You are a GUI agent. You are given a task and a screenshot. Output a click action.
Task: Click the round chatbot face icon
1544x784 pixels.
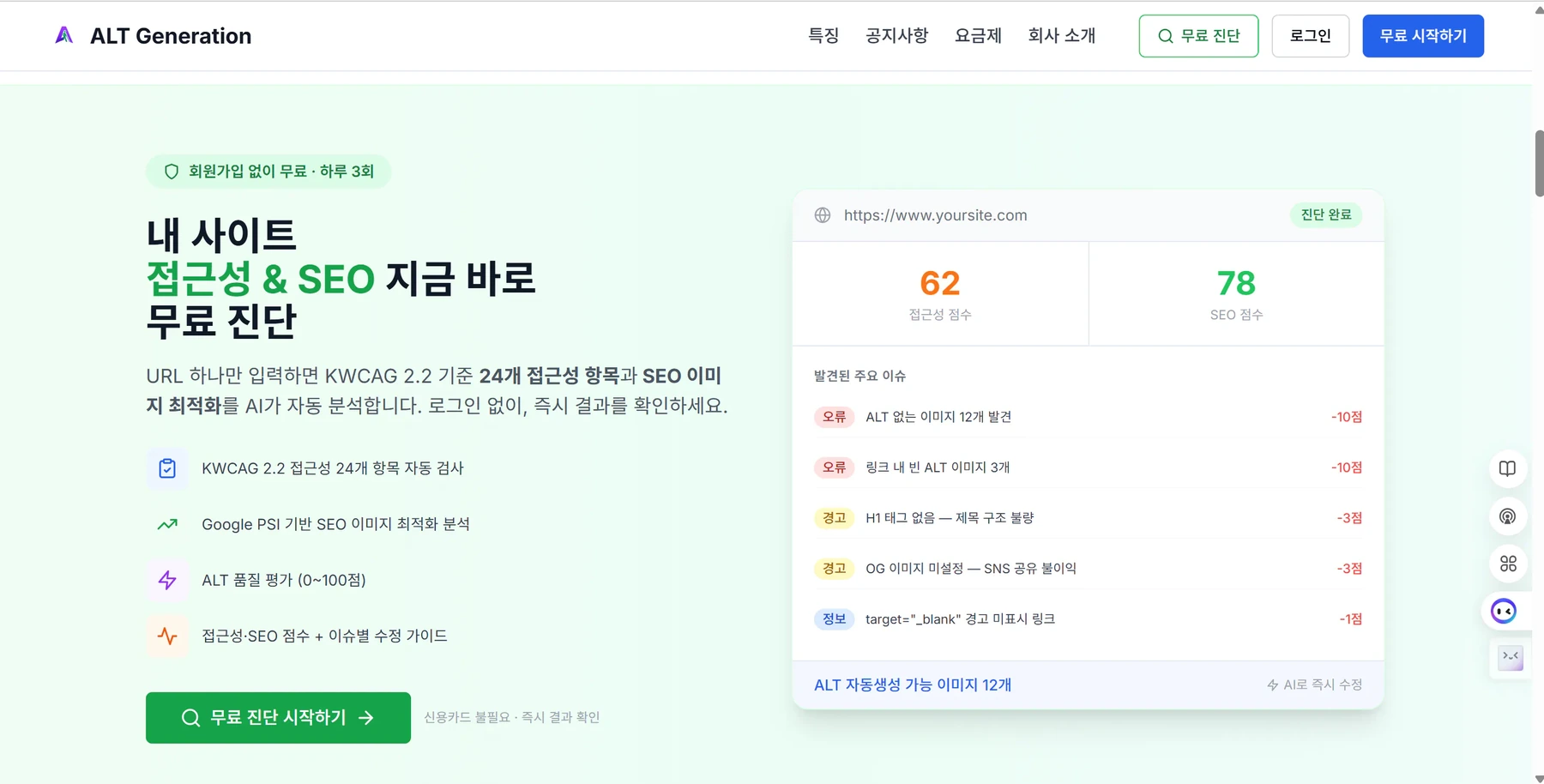1503,611
